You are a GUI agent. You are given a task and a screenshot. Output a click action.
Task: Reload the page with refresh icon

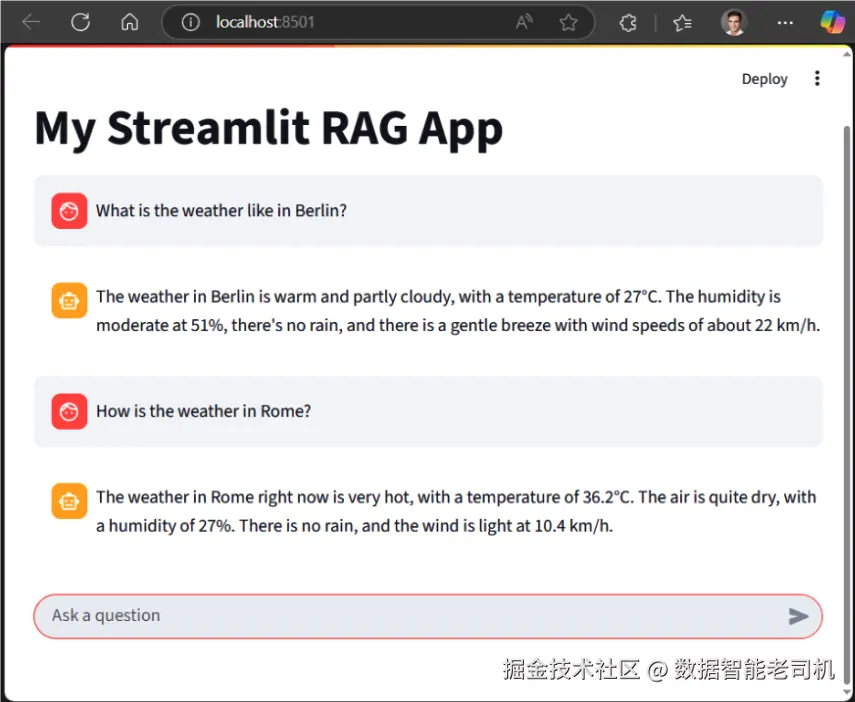(80, 22)
